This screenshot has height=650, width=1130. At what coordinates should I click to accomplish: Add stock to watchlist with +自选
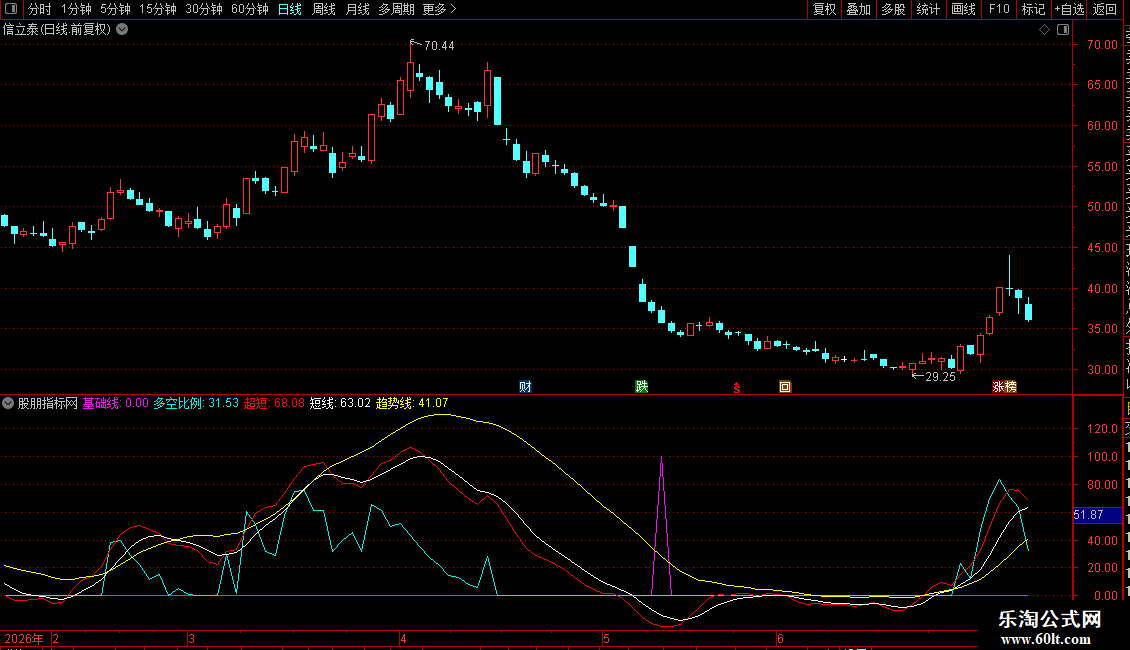tap(1069, 9)
